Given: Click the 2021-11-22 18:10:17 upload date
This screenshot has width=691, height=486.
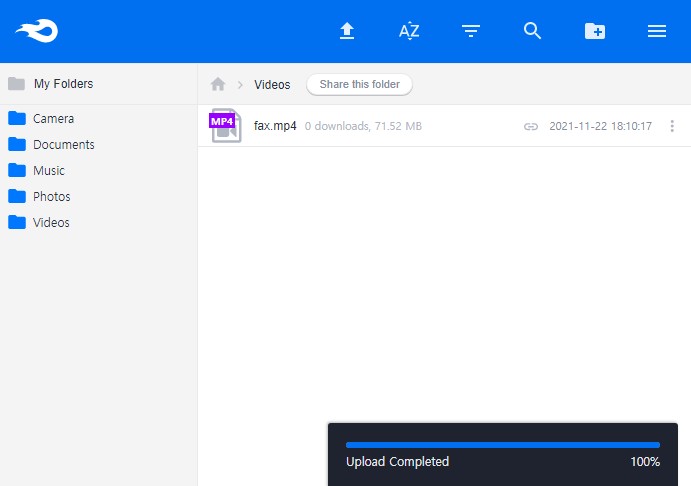Looking at the screenshot, I should click(600, 126).
